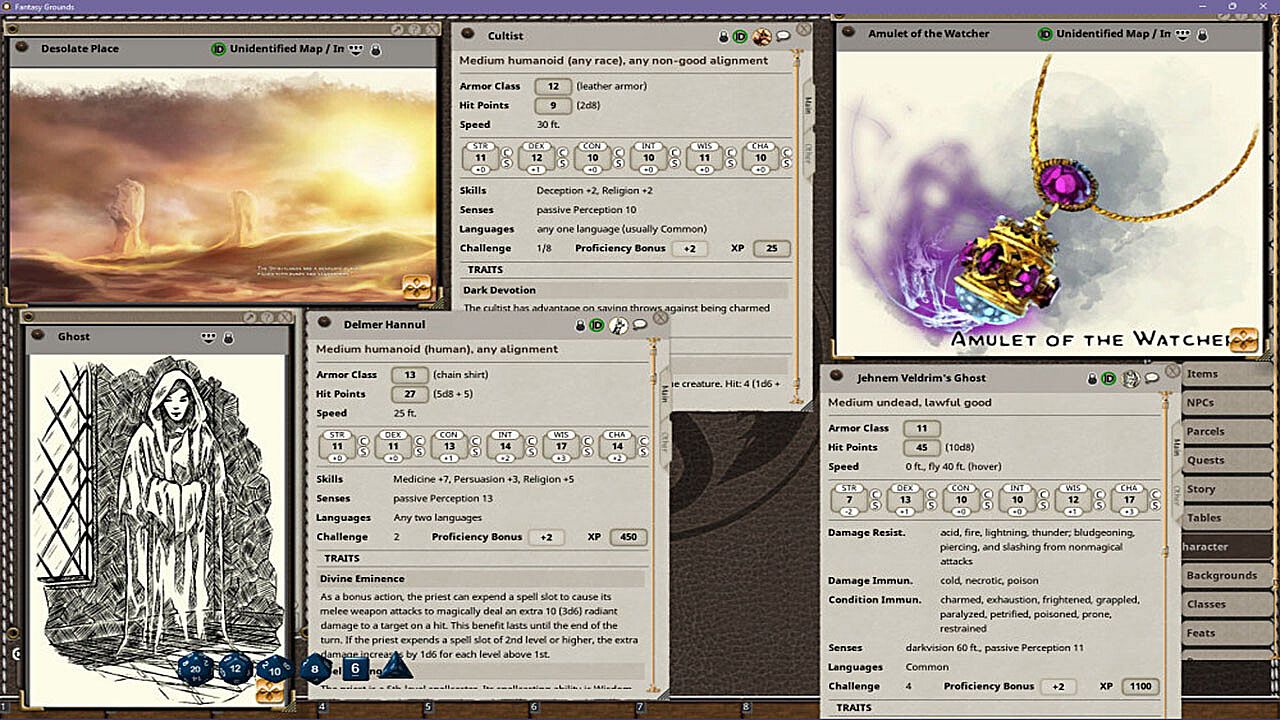Click image toolbar button on Amulet picture
Image resolution: width=1280 pixels, height=720 pixels.
1243,339
